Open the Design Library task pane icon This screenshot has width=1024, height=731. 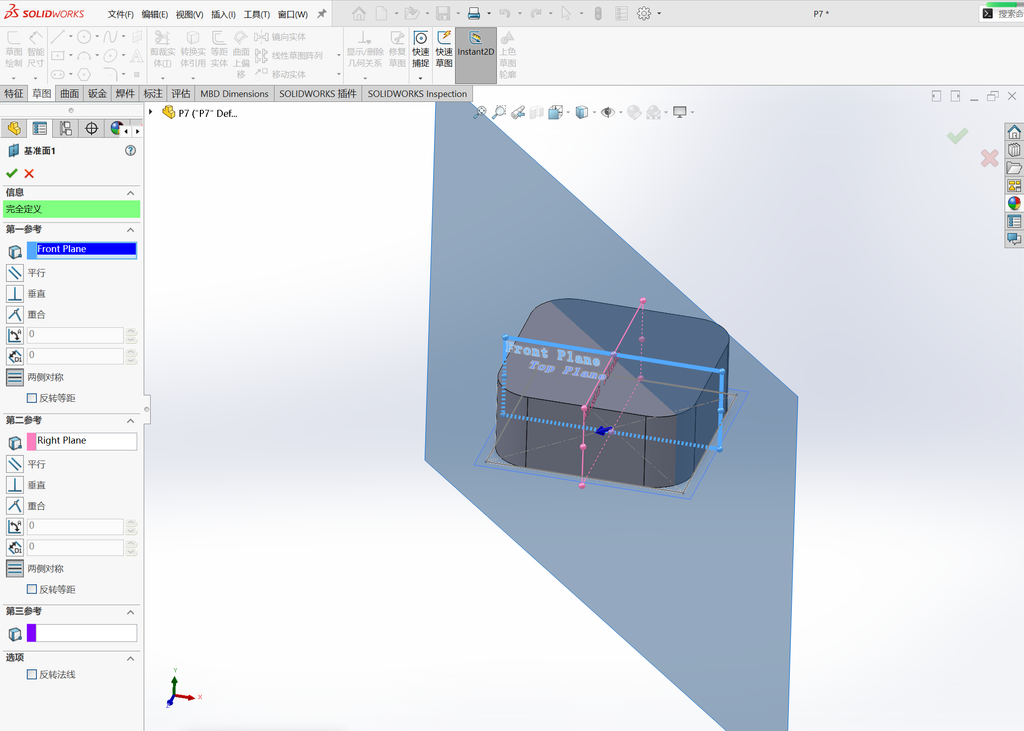(x=1014, y=150)
